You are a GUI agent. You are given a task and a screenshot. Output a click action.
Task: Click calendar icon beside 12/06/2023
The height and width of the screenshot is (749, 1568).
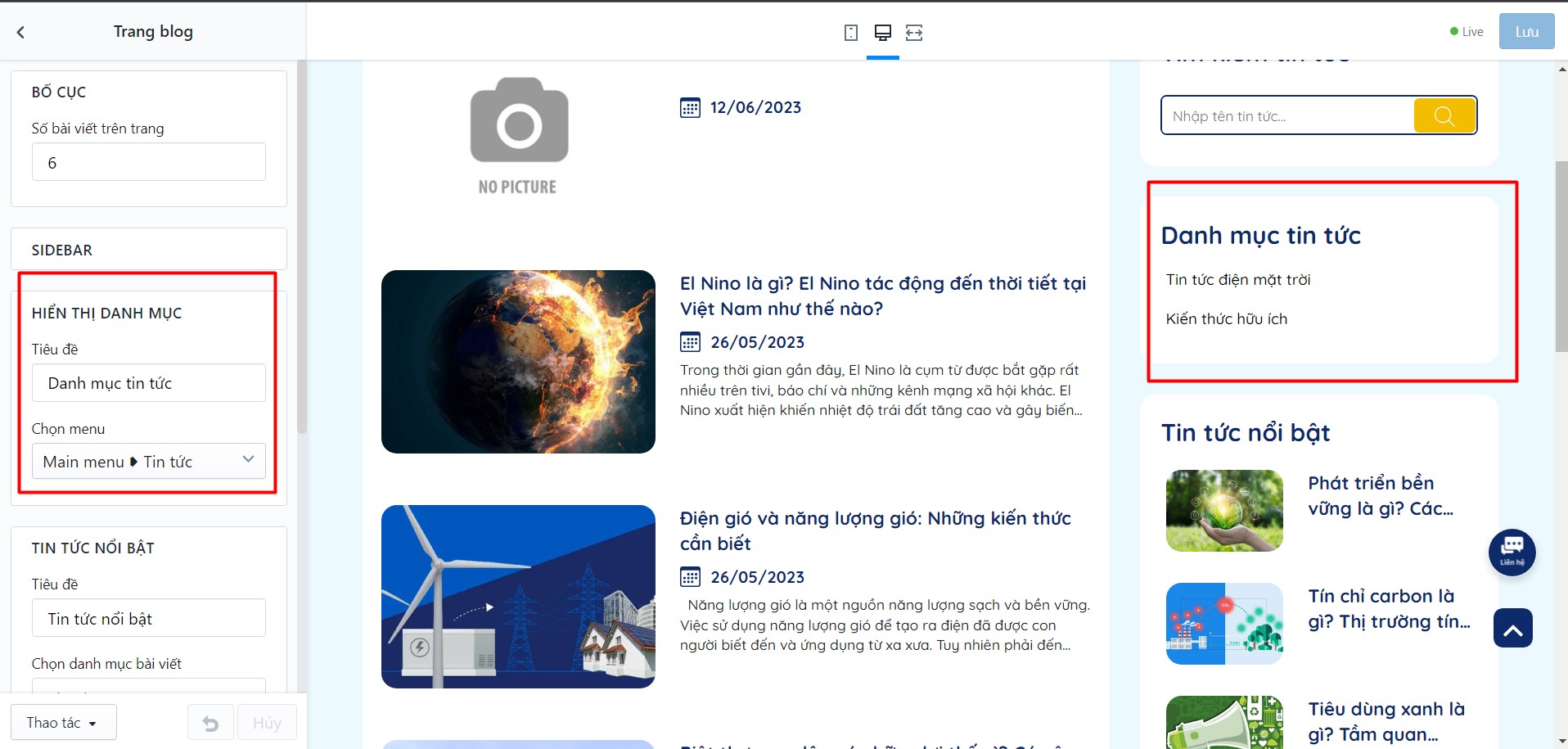pos(690,108)
